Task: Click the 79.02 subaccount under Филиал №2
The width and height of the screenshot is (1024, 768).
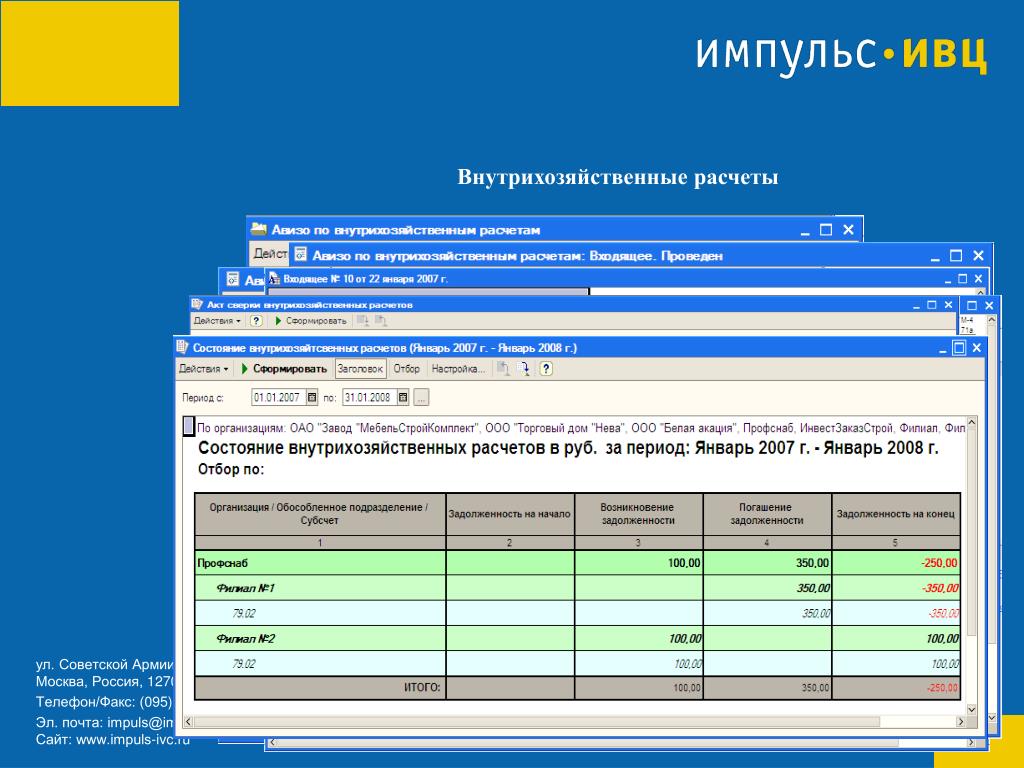Action: (244, 664)
